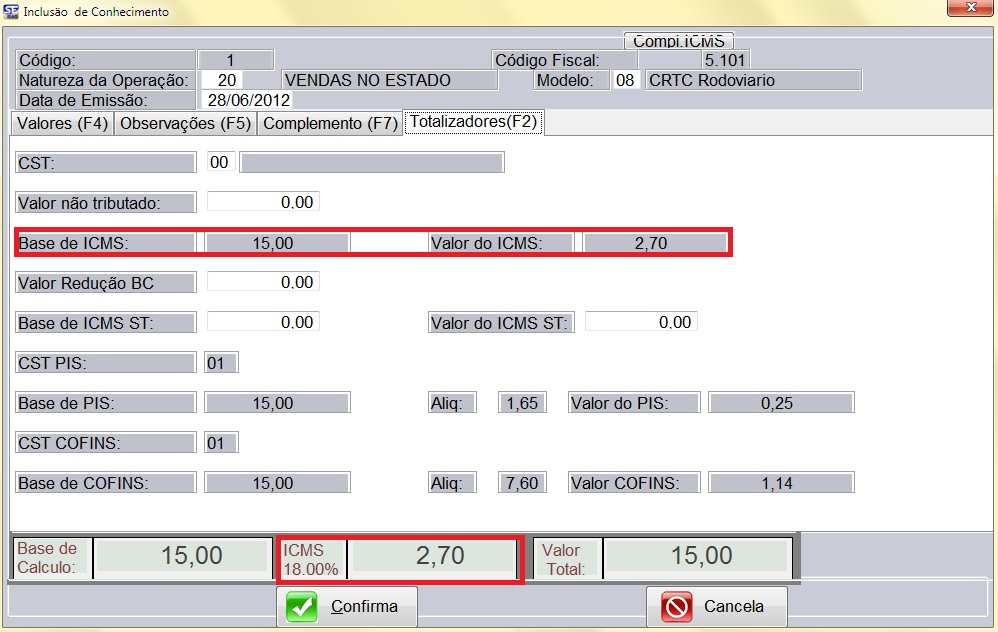
Task: Click the CST code field
Action: tap(220, 162)
